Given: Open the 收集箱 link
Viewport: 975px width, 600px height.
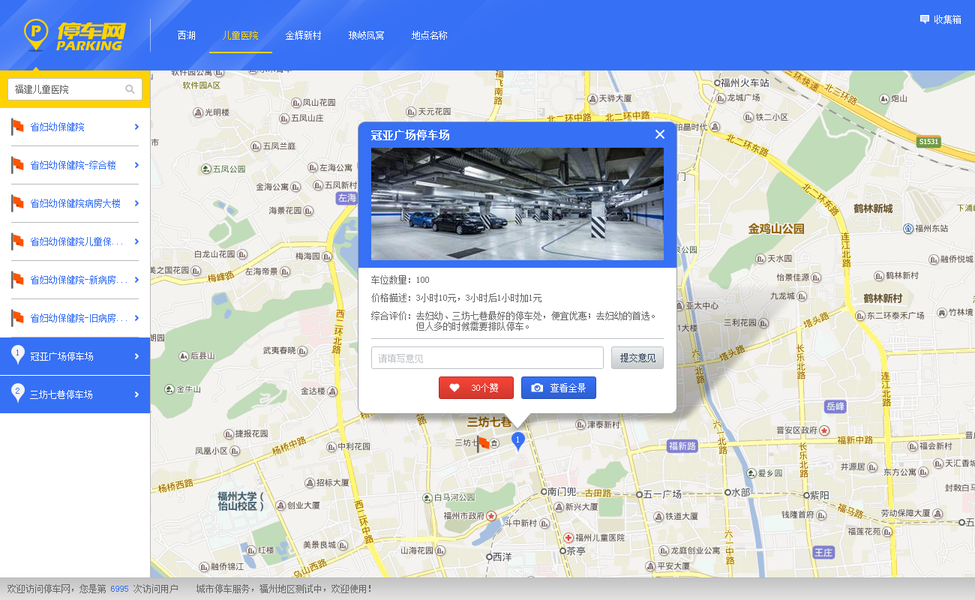Looking at the screenshot, I should (940, 19).
